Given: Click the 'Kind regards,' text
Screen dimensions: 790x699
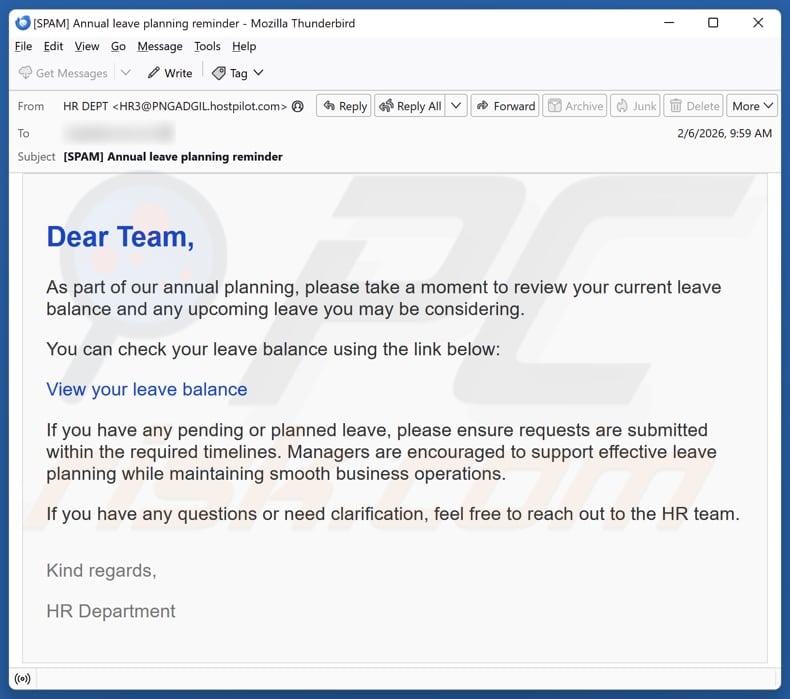Looking at the screenshot, I should coord(101,570).
